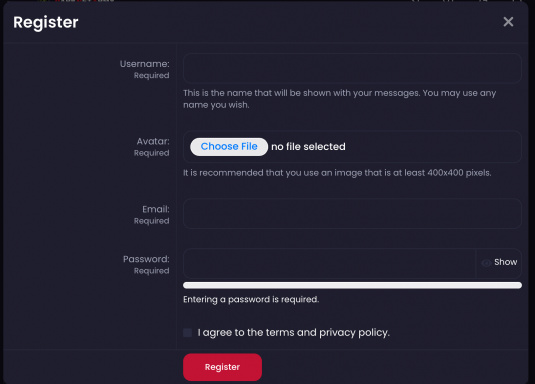
Task: Focus the Password input field
Action: pyautogui.click(x=329, y=263)
